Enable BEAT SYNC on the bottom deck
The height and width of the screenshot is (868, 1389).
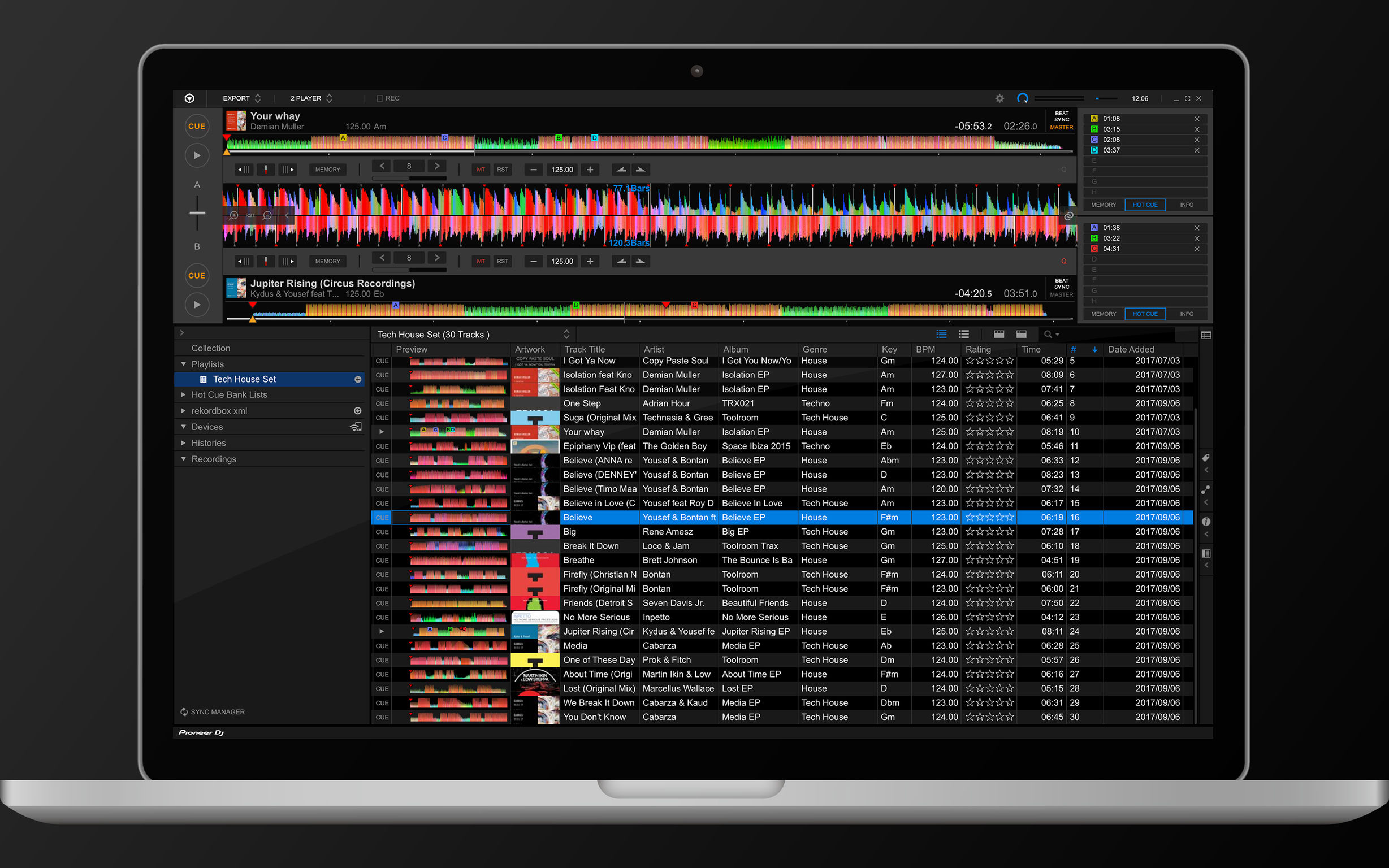1062,284
